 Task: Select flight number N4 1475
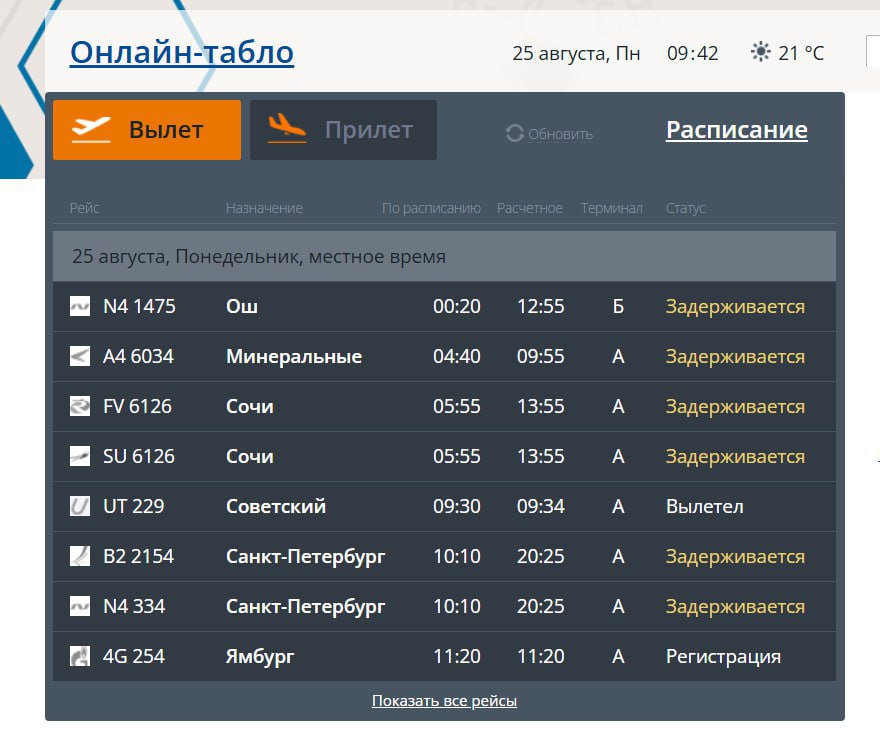[139, 306]
